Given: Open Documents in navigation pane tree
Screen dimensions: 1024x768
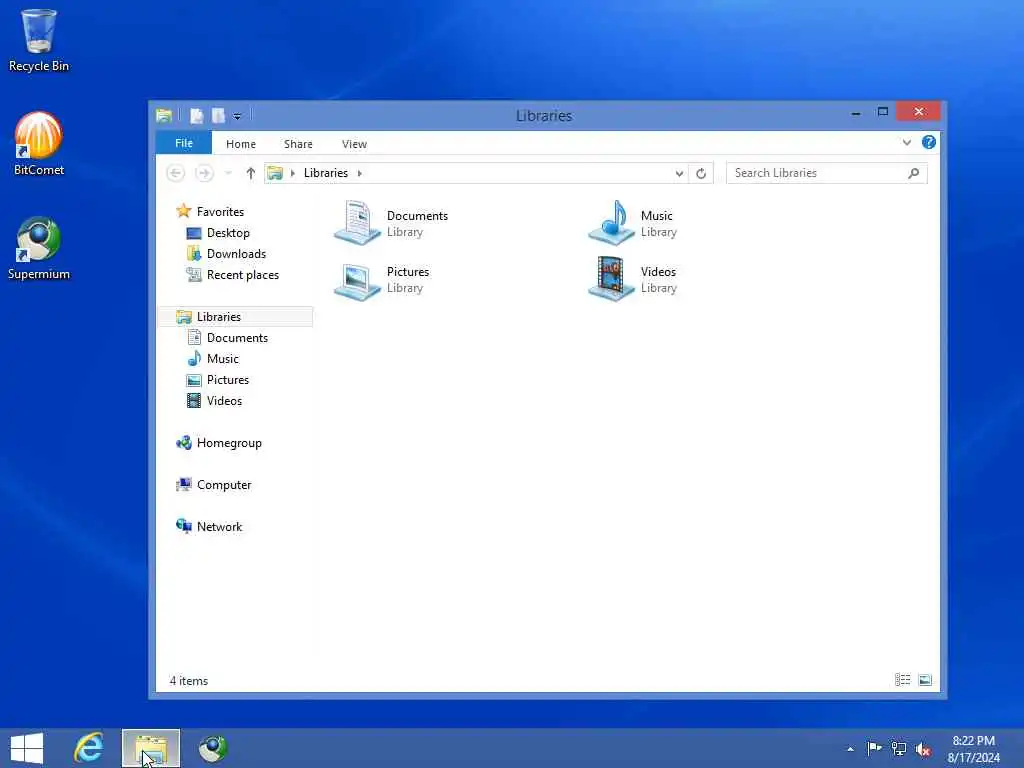Looking at the screenshot, I should [x=227, y=338].
